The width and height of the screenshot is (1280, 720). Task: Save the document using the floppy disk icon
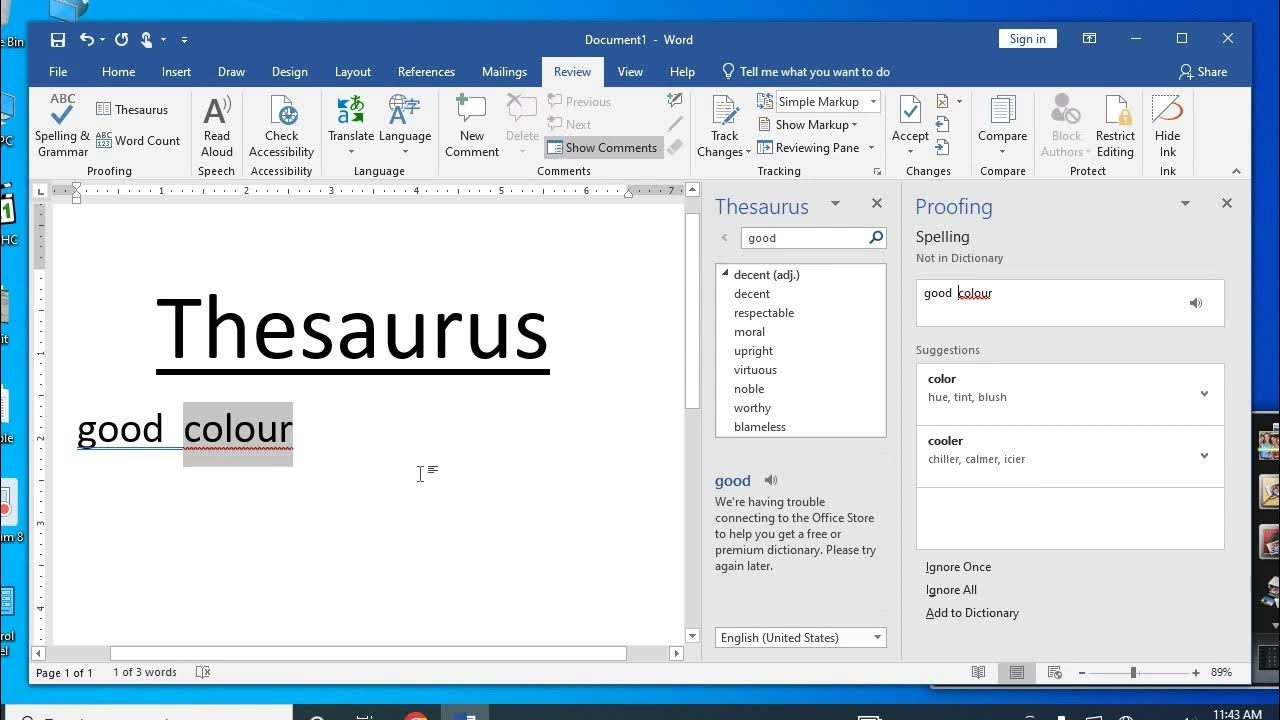[x=58, y=40]
